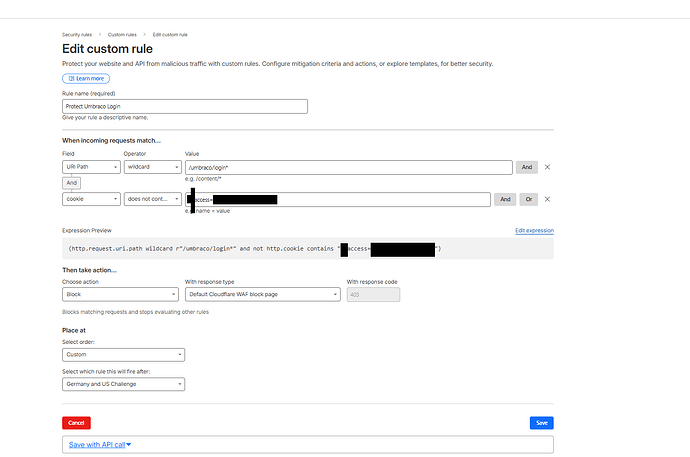Open the 'does not contain' operator dropdown

(x=152, y=199)
